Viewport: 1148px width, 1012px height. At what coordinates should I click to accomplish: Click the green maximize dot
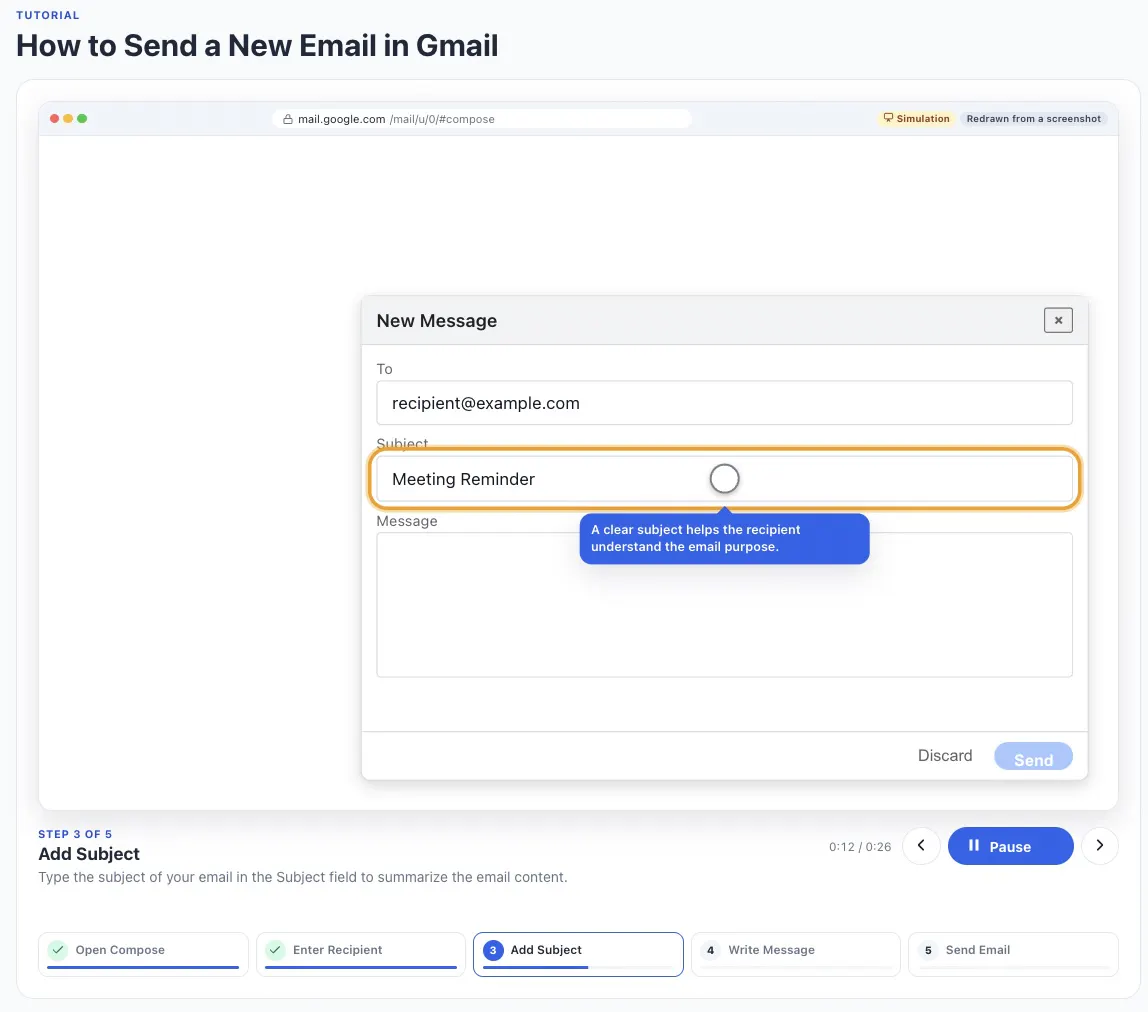(82, 119)
